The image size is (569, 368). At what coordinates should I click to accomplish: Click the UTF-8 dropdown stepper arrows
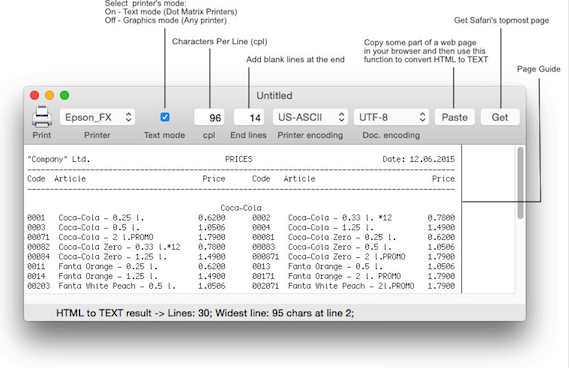point(422,117)
